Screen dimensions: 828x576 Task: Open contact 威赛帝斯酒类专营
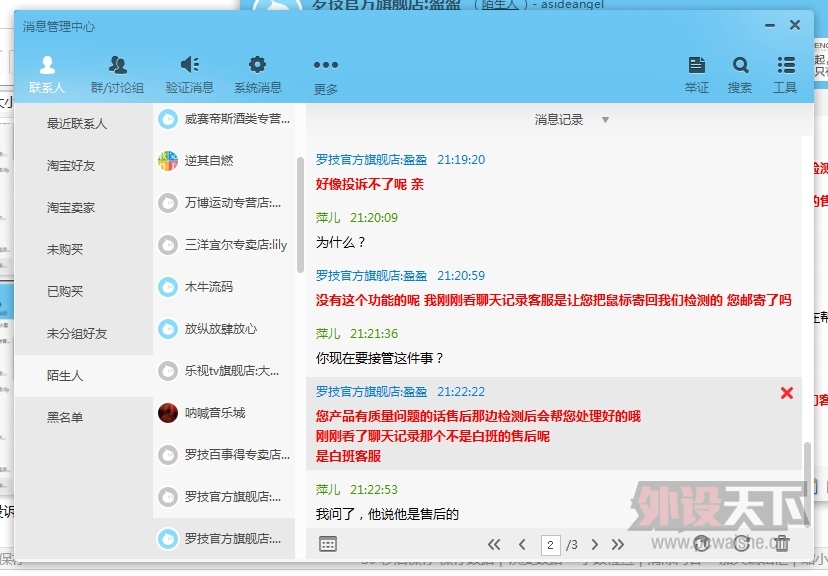pos(224,119)
